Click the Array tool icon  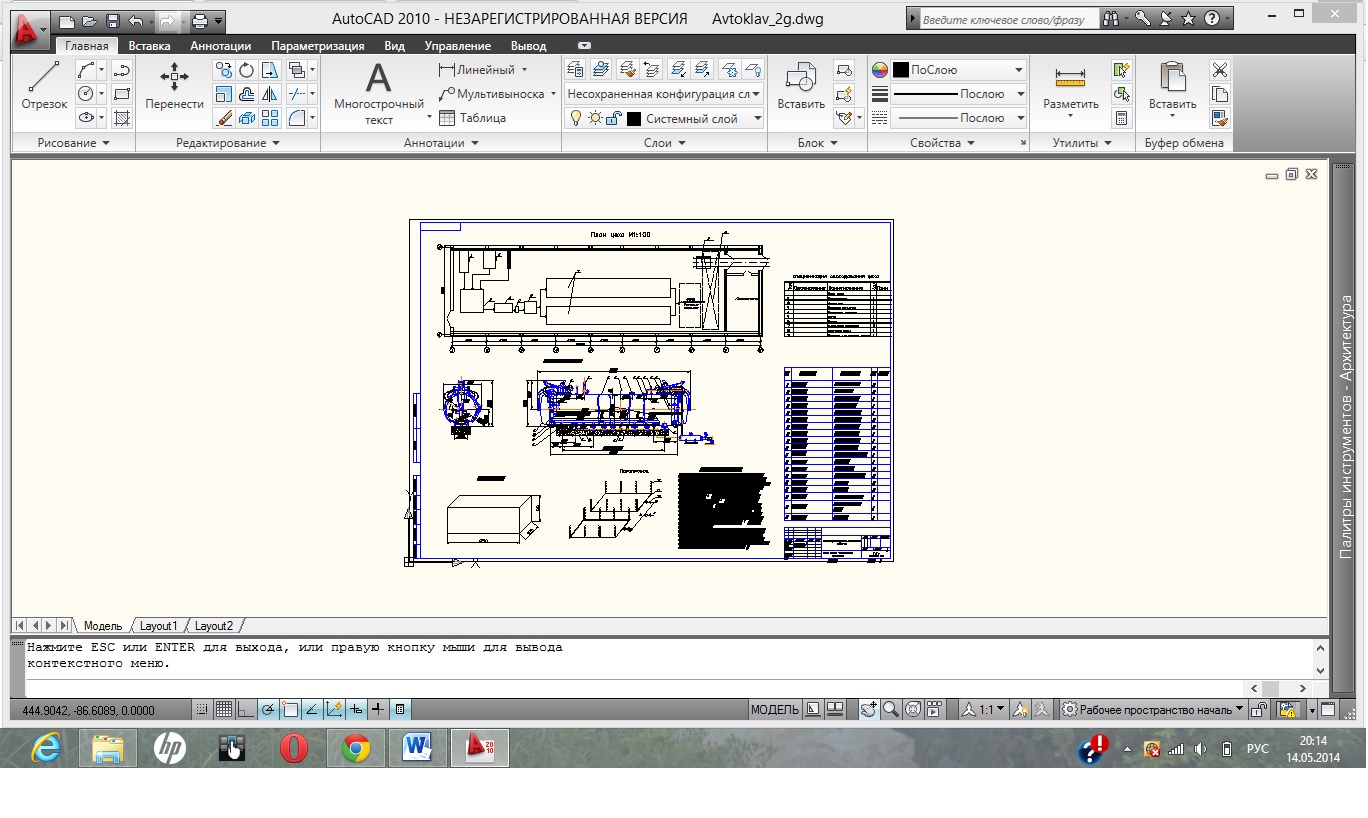[269, 118]
